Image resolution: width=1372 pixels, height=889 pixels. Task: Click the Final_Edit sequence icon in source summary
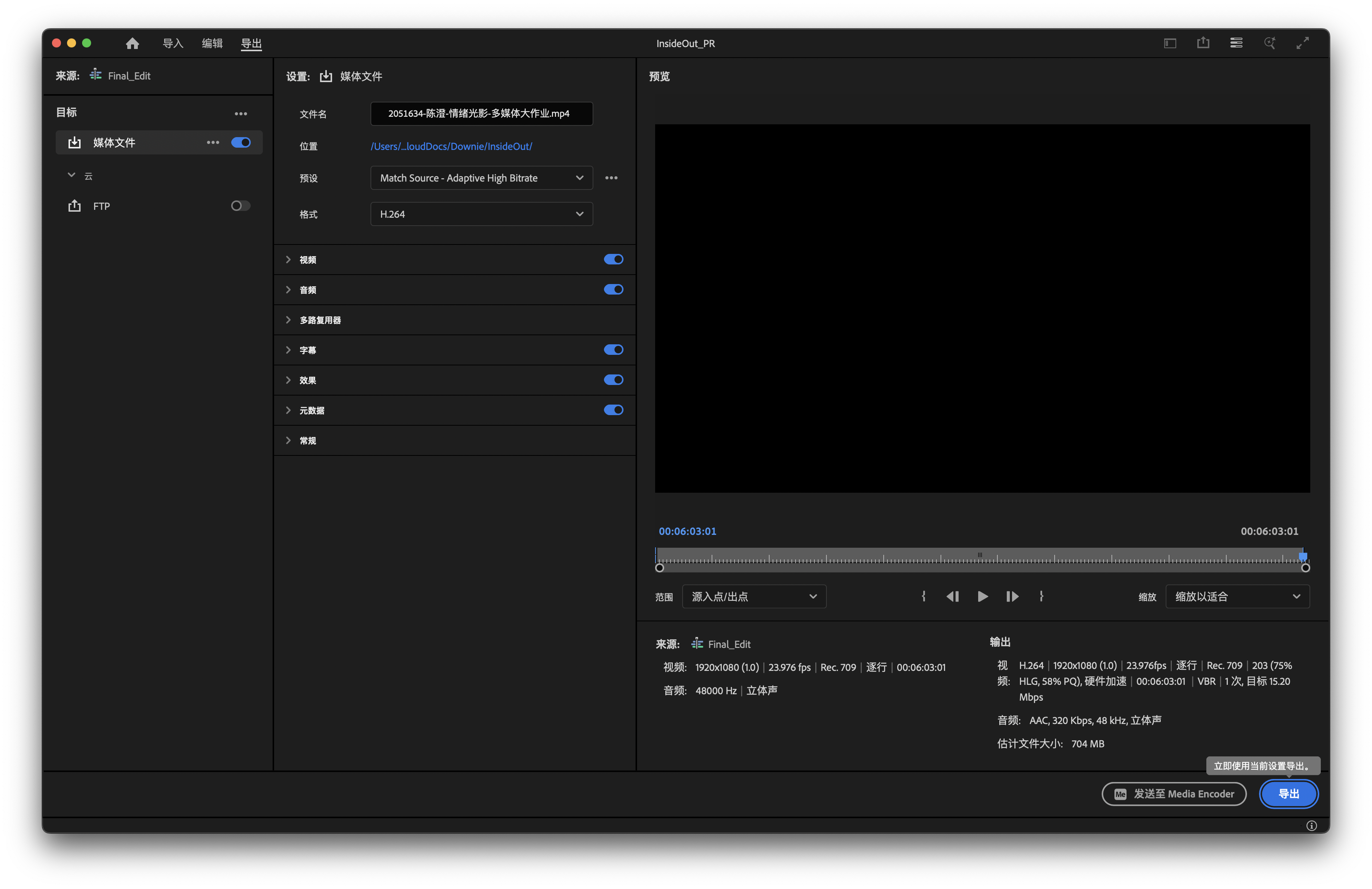697,643
